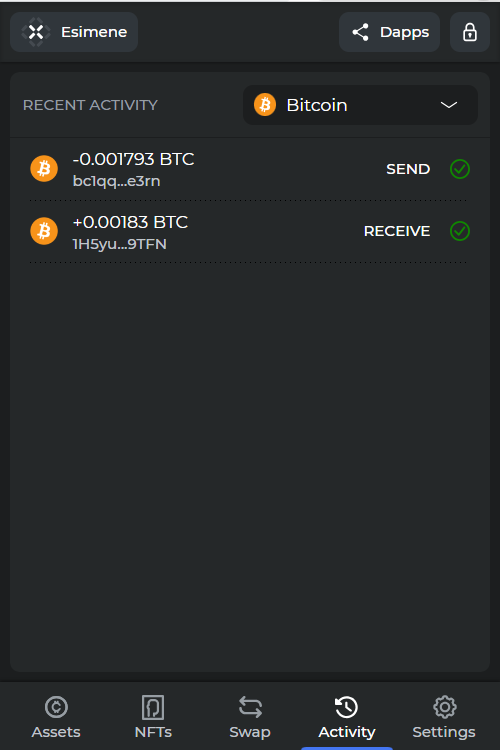
Task: Open the +0.00183 BTC receive transaction
Action: pyautogui.click(x=248, y=231)
